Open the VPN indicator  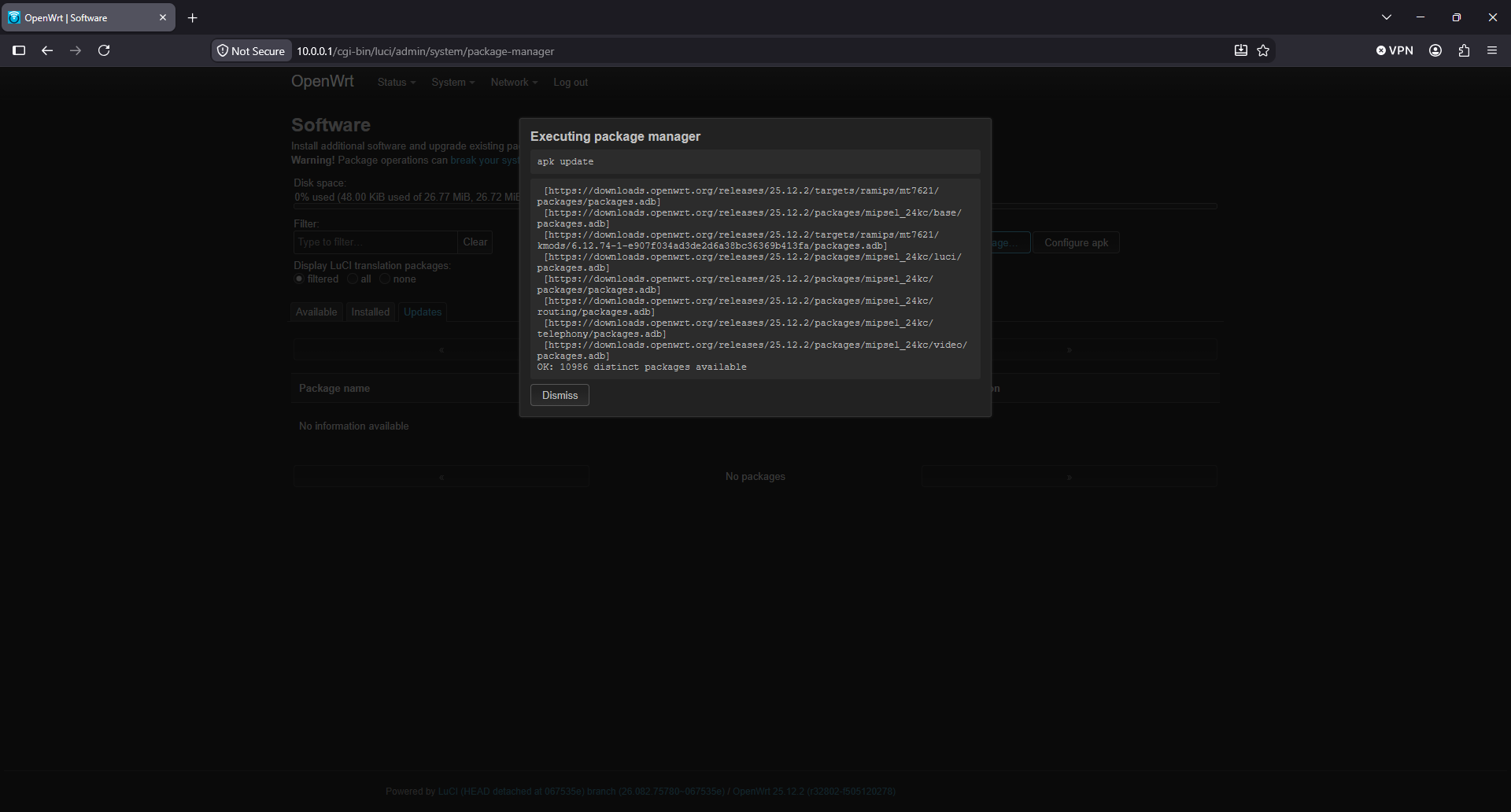[x=1395, y=50]
